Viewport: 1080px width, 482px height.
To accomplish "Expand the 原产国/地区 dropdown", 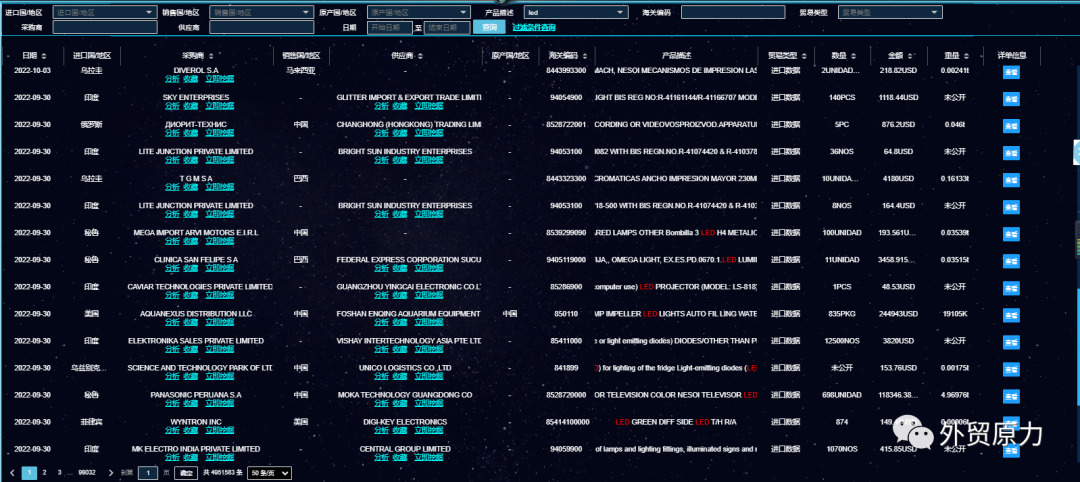I will pyautogui.click(x=419, y=12).
